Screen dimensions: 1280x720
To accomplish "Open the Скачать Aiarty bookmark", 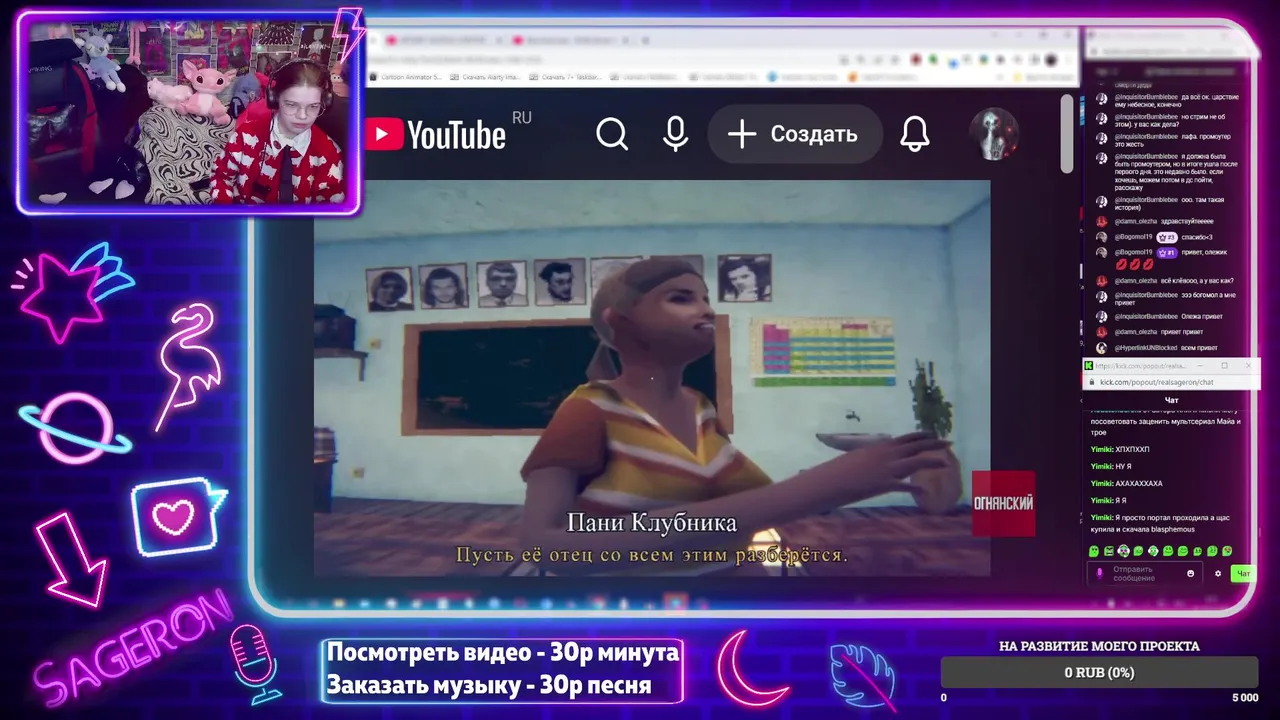I will (485, 77).
